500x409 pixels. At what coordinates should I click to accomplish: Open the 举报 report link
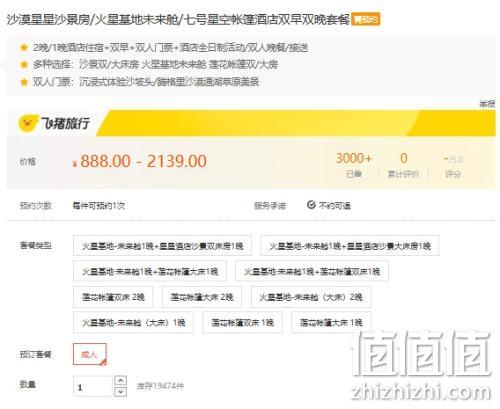[x=487, y=104]
